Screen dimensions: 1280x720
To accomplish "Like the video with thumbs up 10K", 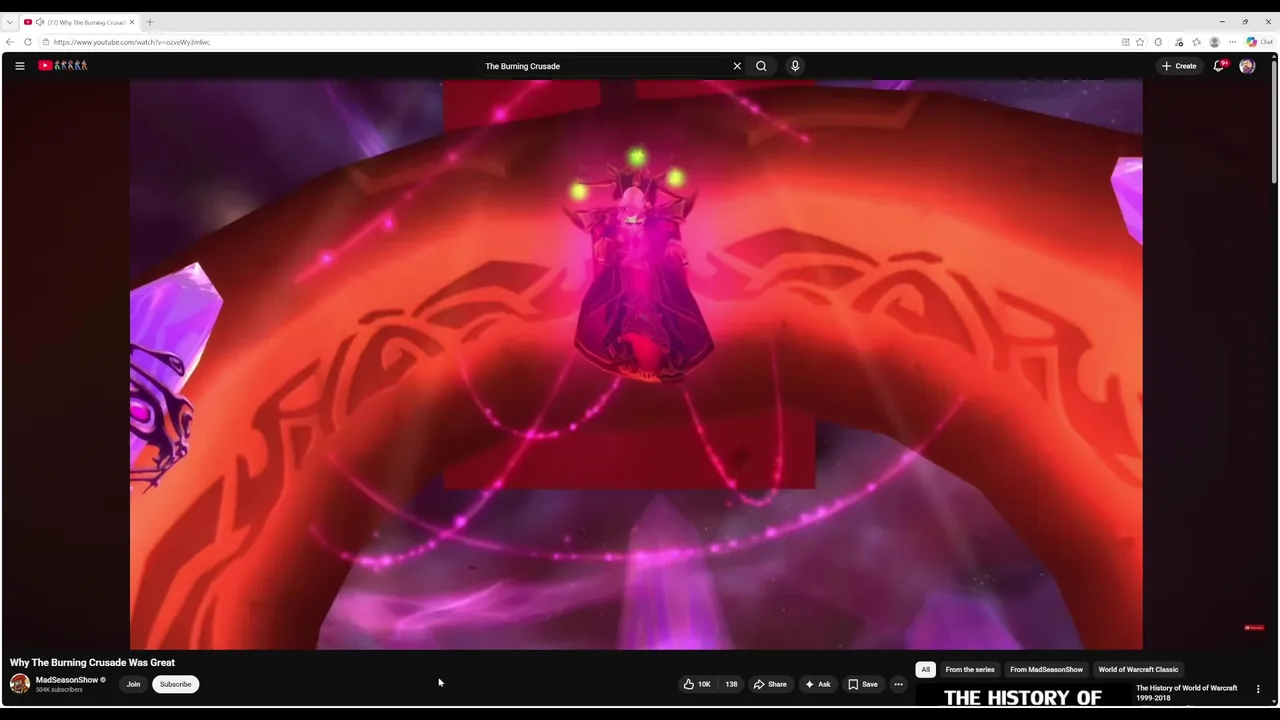I will point(697,684).
